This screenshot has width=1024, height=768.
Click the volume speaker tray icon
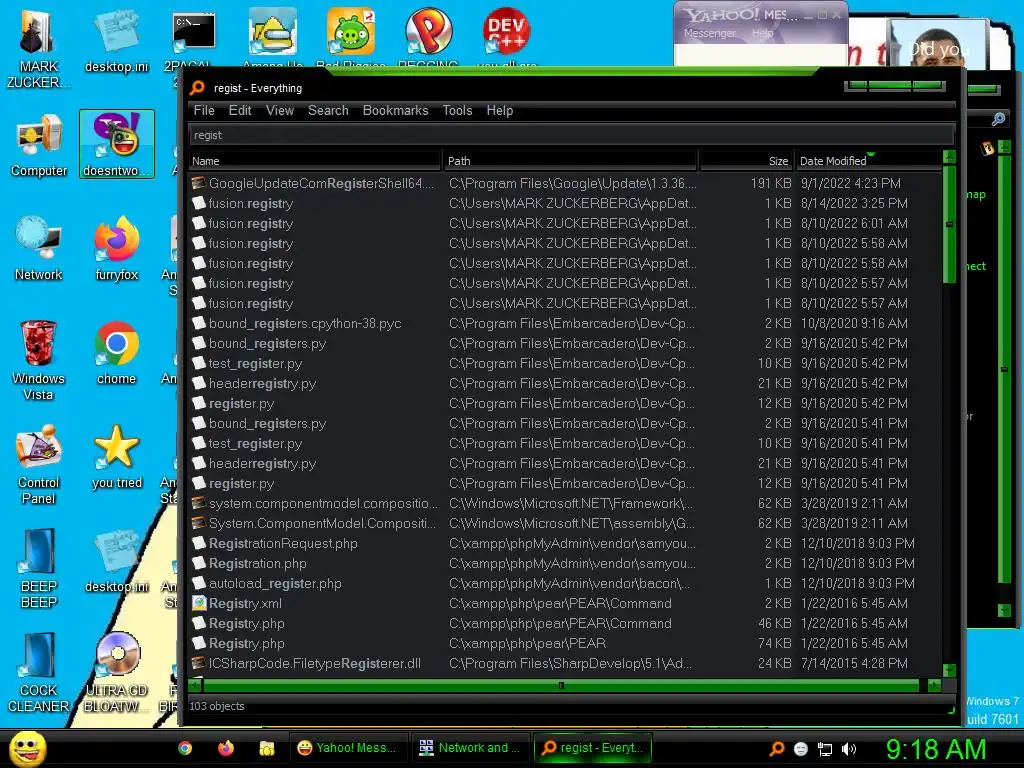tap(849, 749)
